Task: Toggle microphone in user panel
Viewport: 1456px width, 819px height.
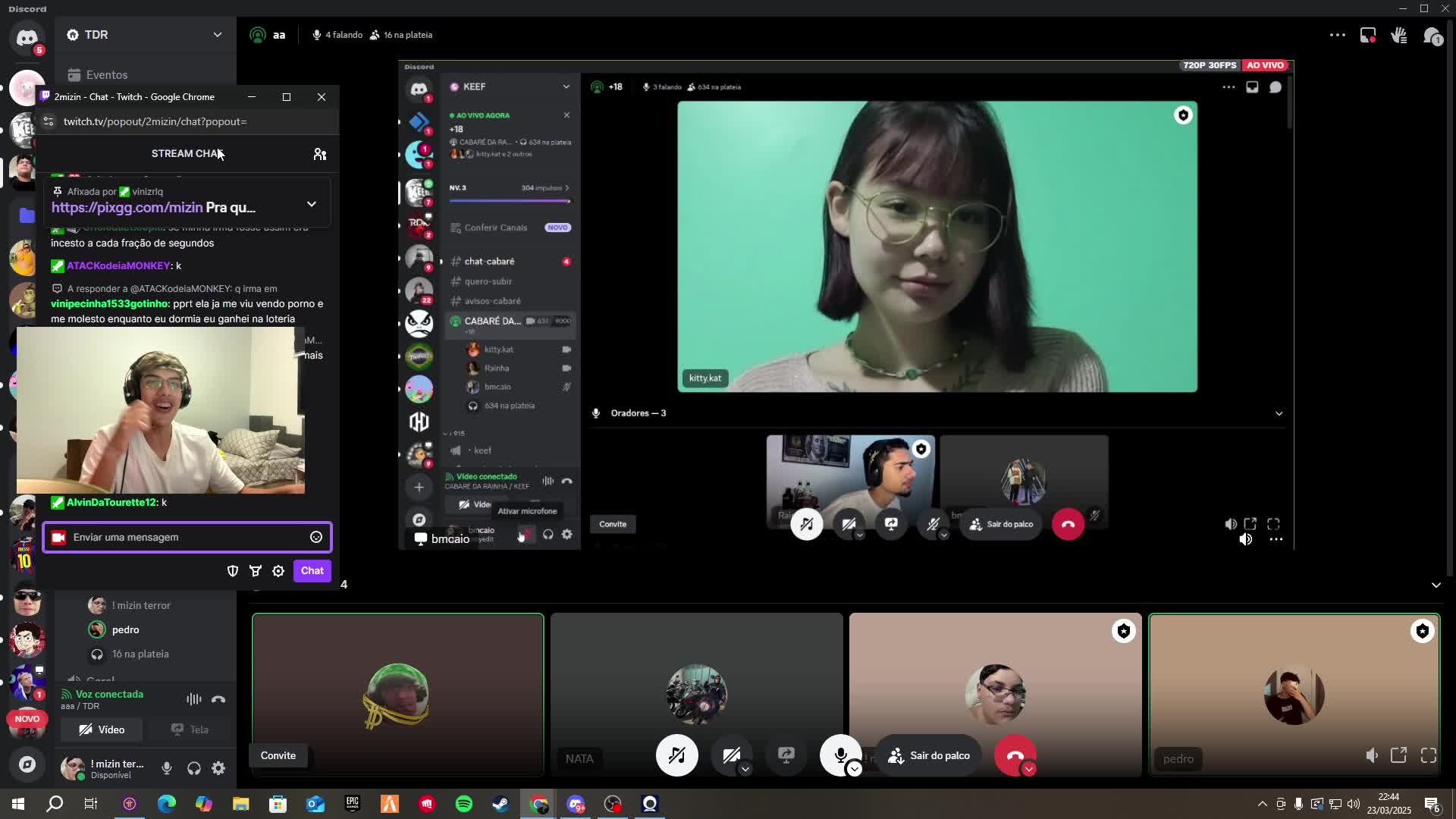Action: (167, 768)
